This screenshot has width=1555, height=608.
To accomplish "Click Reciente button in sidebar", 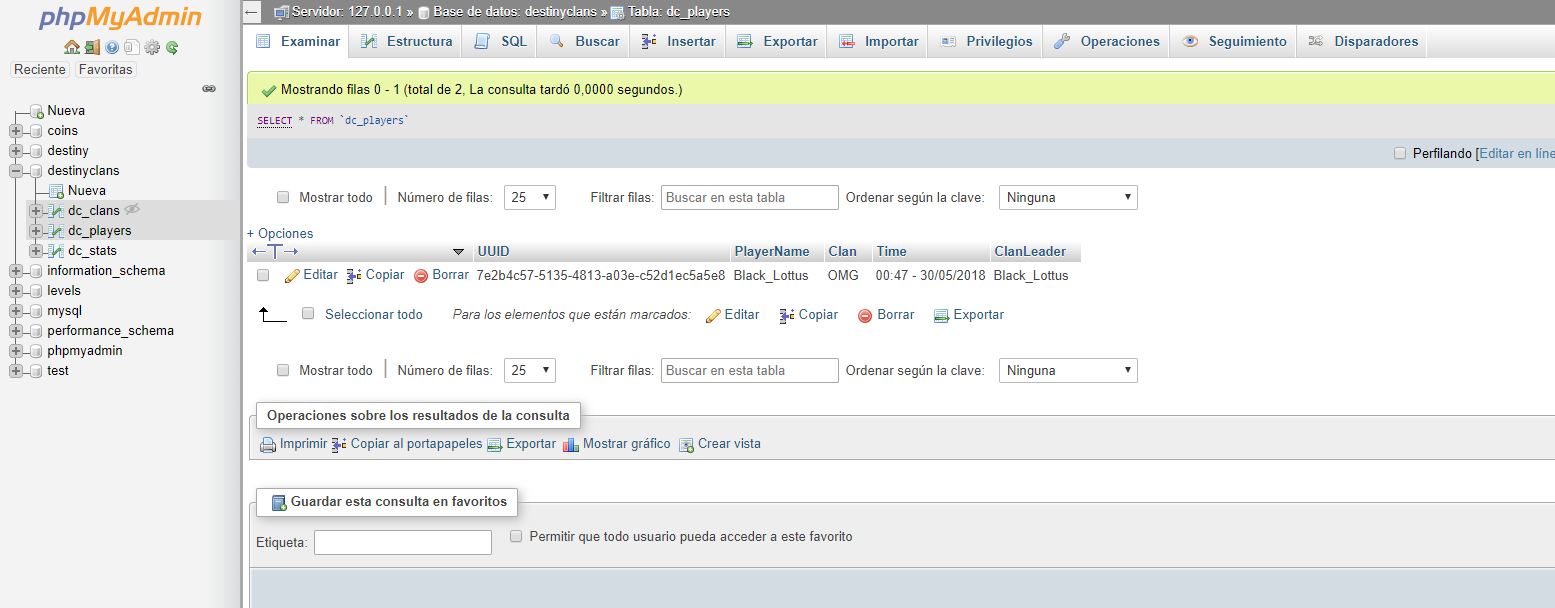I will (x=40, y=70).
